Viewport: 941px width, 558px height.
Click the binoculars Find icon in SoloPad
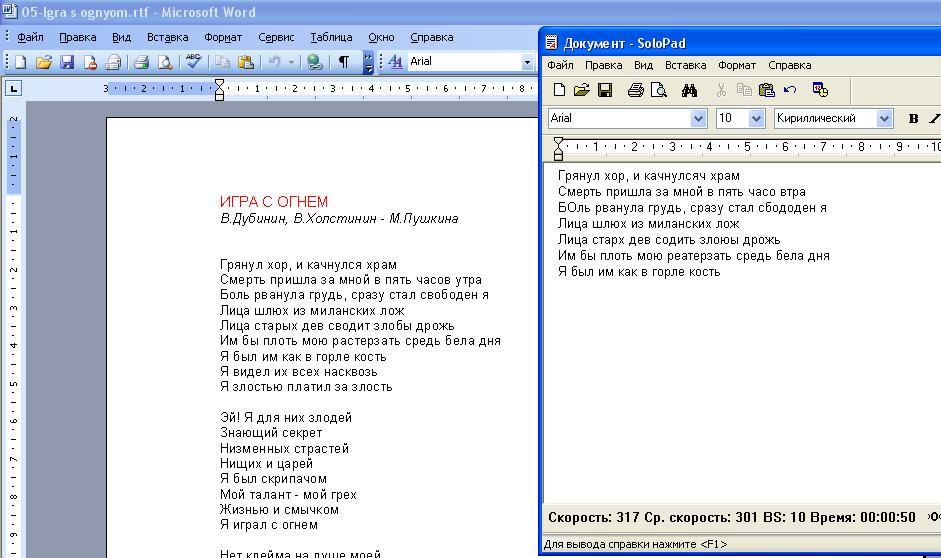click(689, 90)
